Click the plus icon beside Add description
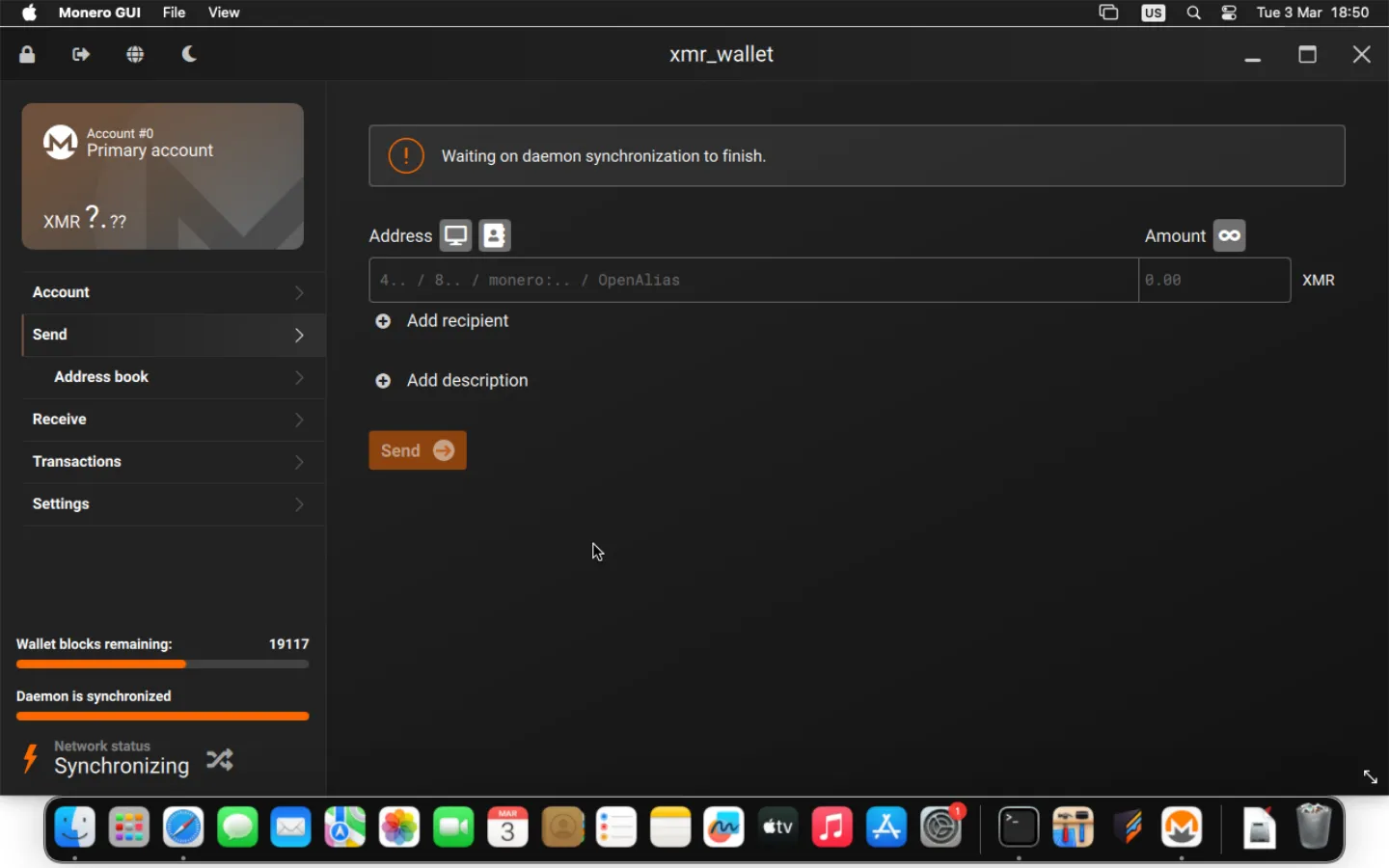Image resolution: width=1389 pixels, height=868 pixels. [x=383, y=381]
